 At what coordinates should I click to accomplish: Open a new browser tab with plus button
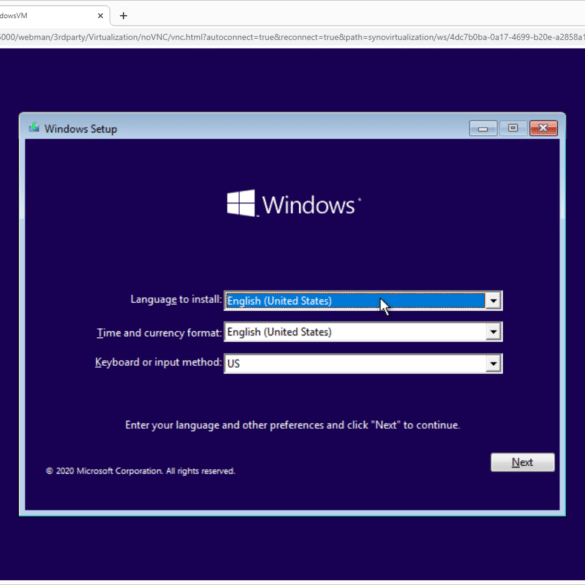123,16
